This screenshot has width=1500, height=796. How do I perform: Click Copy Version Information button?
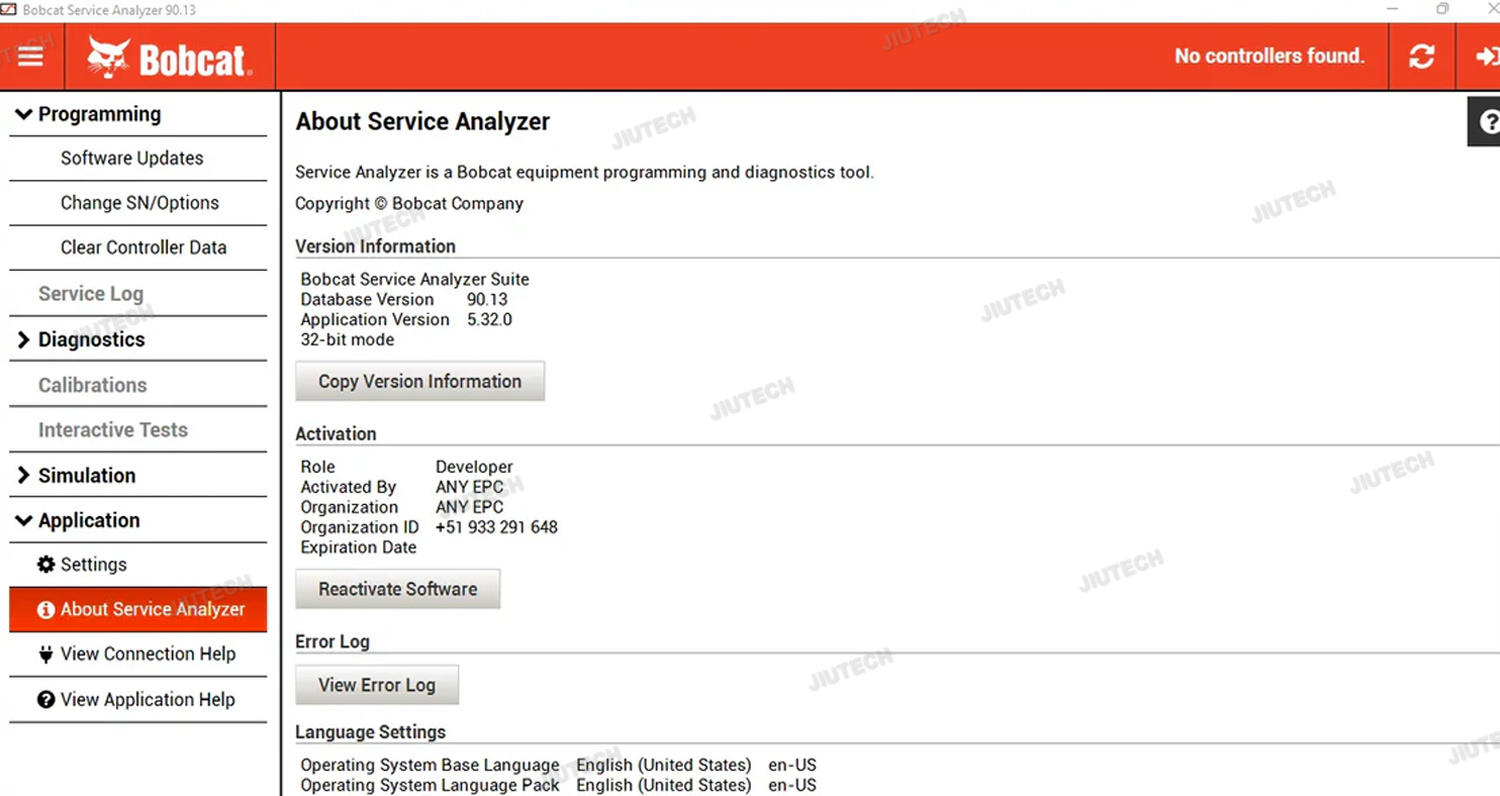420,381
